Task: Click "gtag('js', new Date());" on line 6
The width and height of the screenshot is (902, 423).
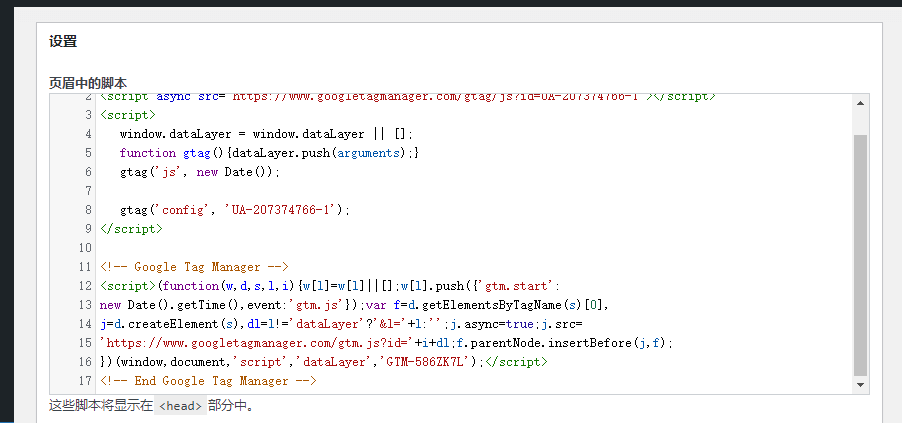Action: click(x=200, y=172)
